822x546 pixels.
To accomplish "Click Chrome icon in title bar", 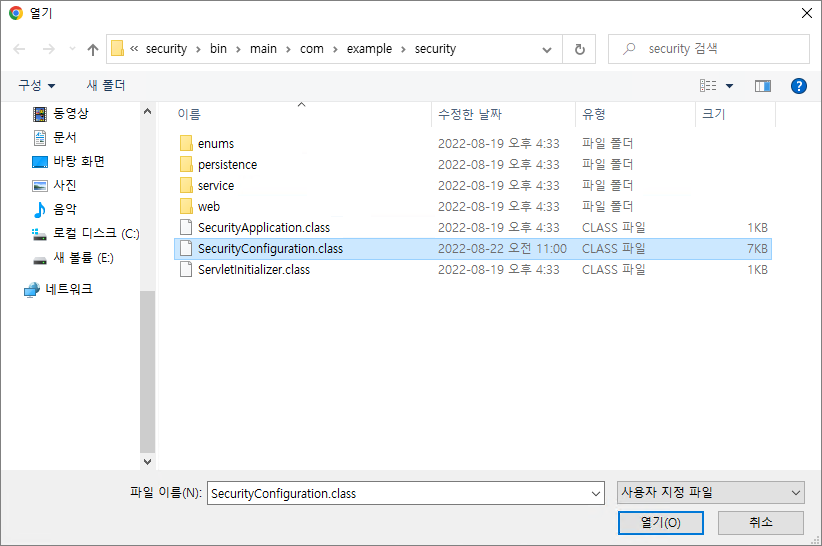I will click(16, 13).
